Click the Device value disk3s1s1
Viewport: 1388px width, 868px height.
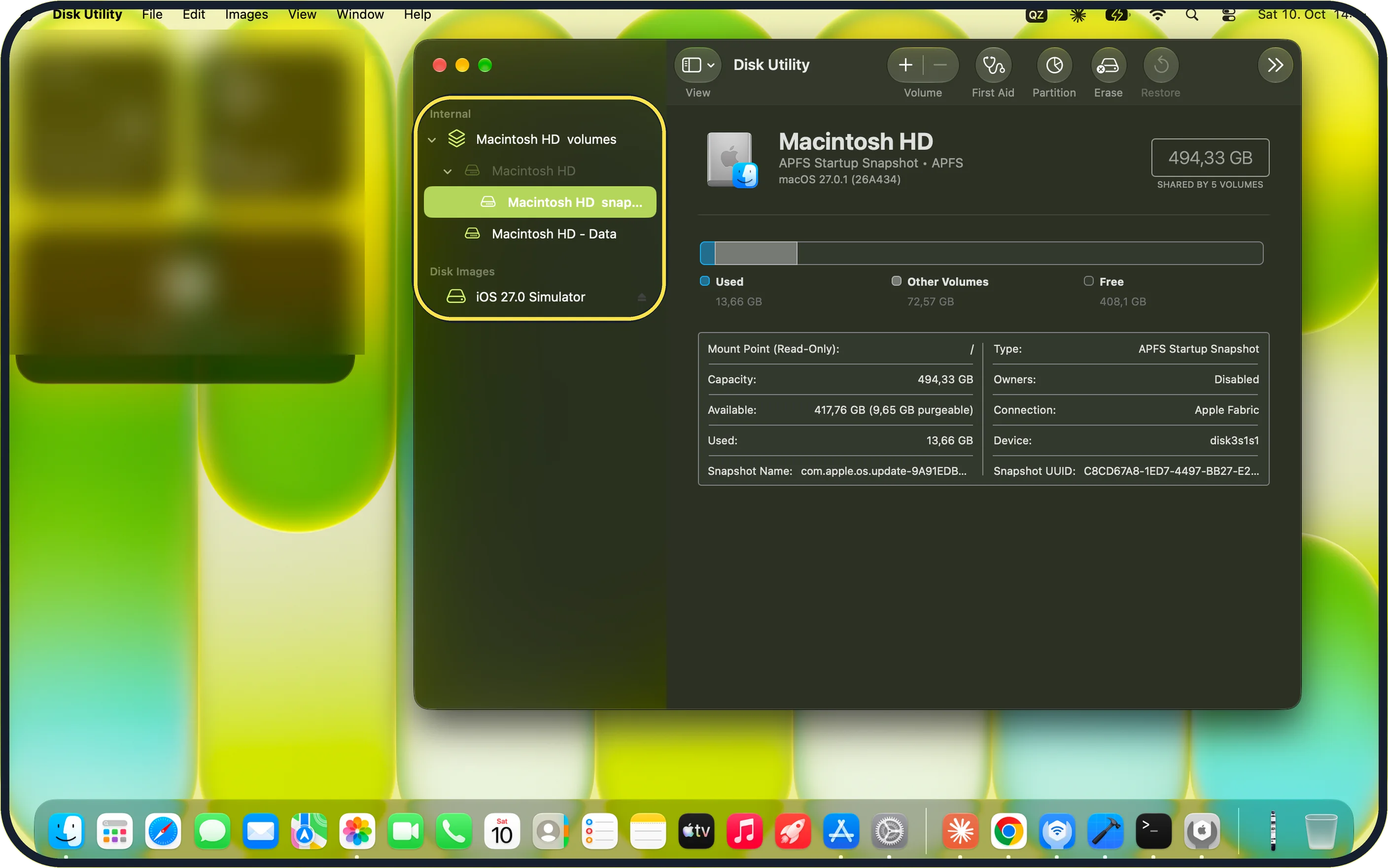1234,440
